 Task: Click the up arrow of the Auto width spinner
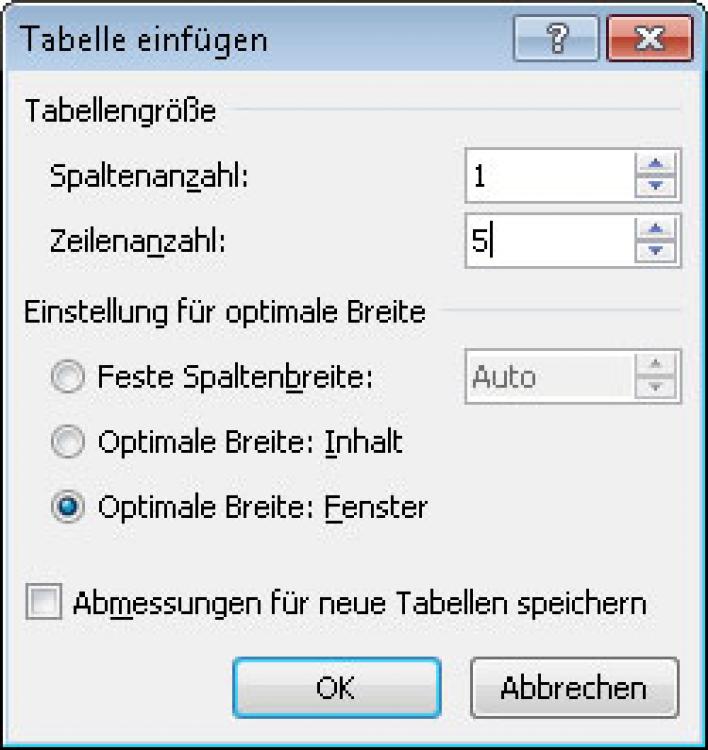657,366
